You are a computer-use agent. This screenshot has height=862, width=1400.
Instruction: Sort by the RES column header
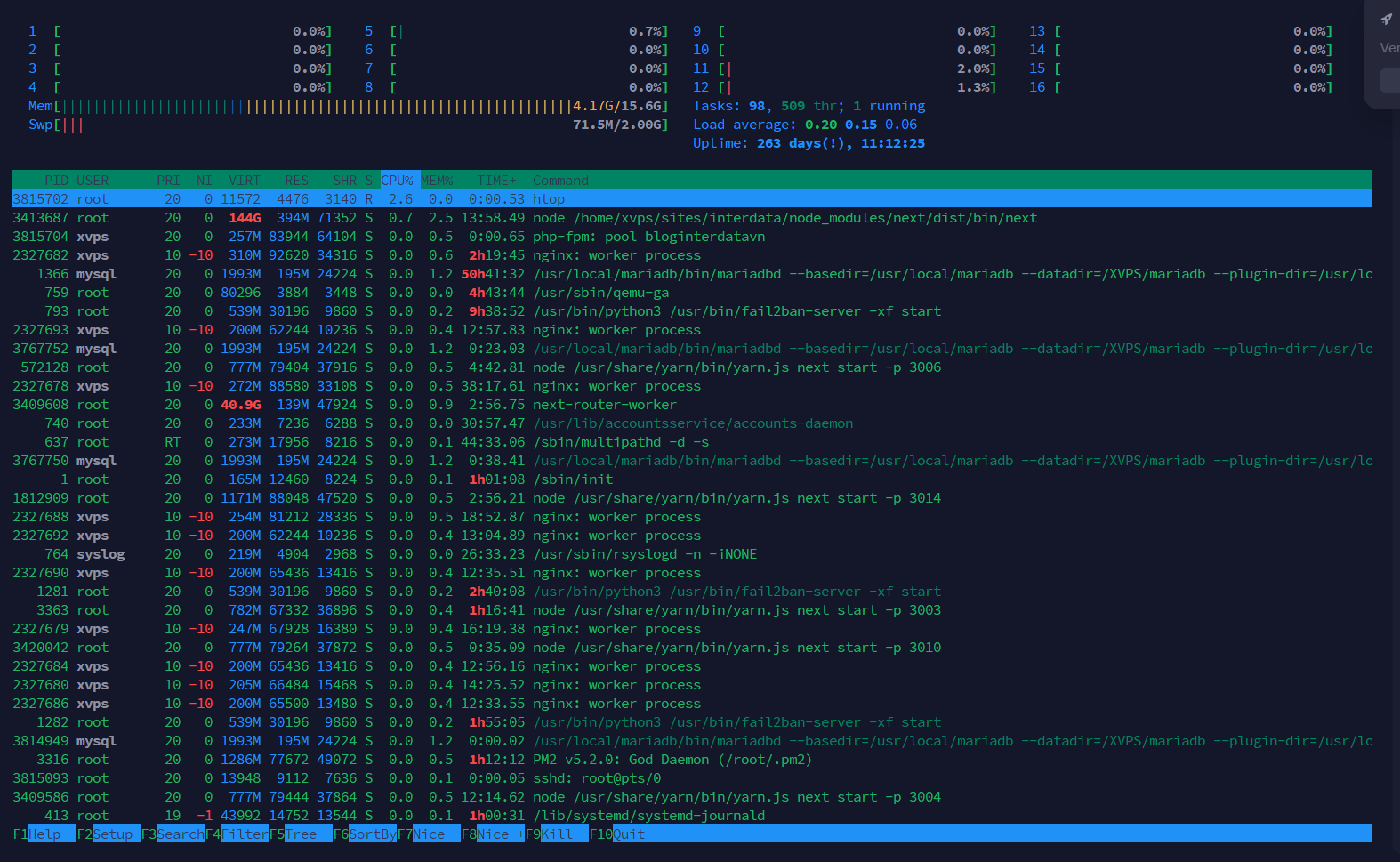point(297,180)
